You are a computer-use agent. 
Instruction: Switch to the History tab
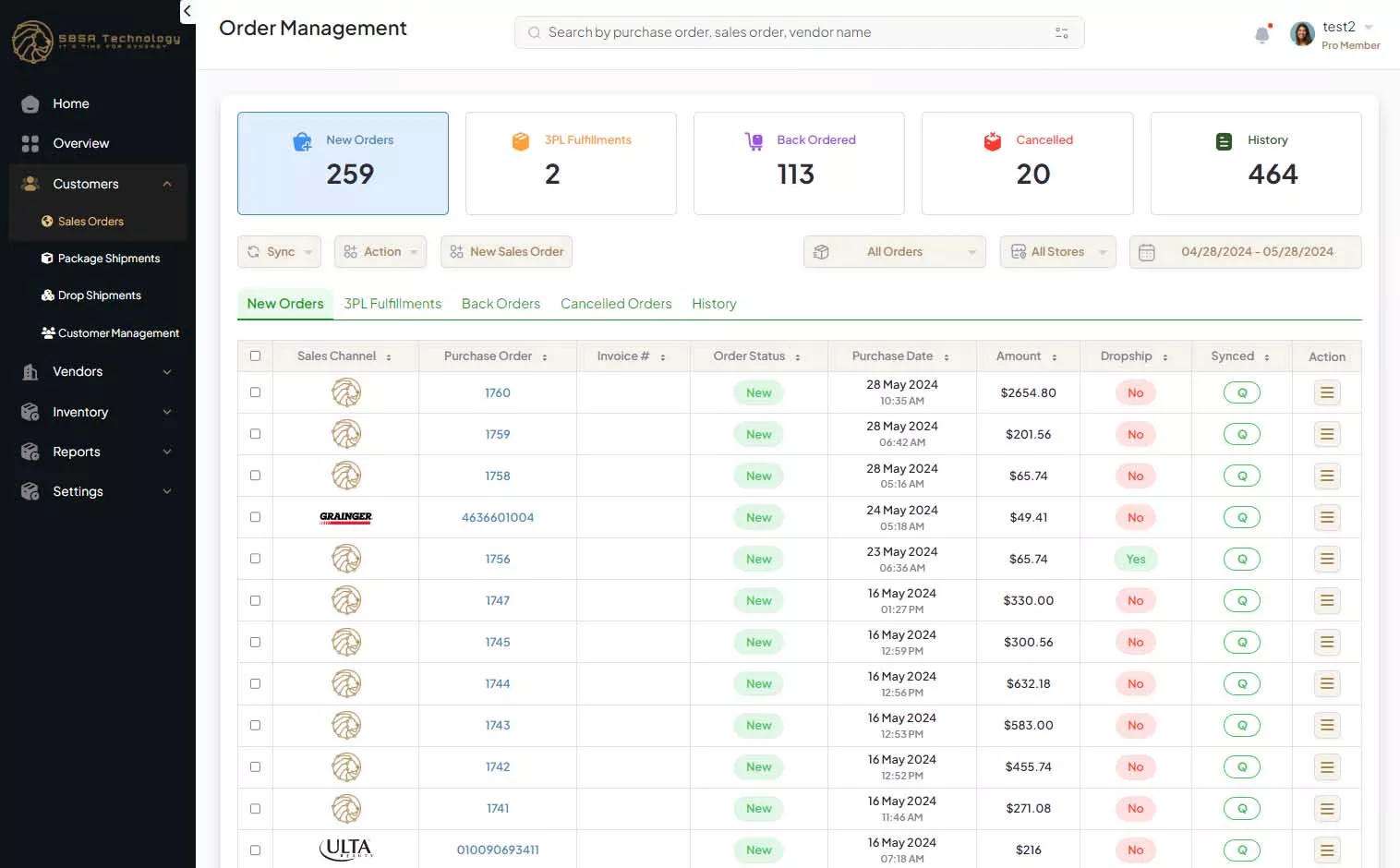714,304
